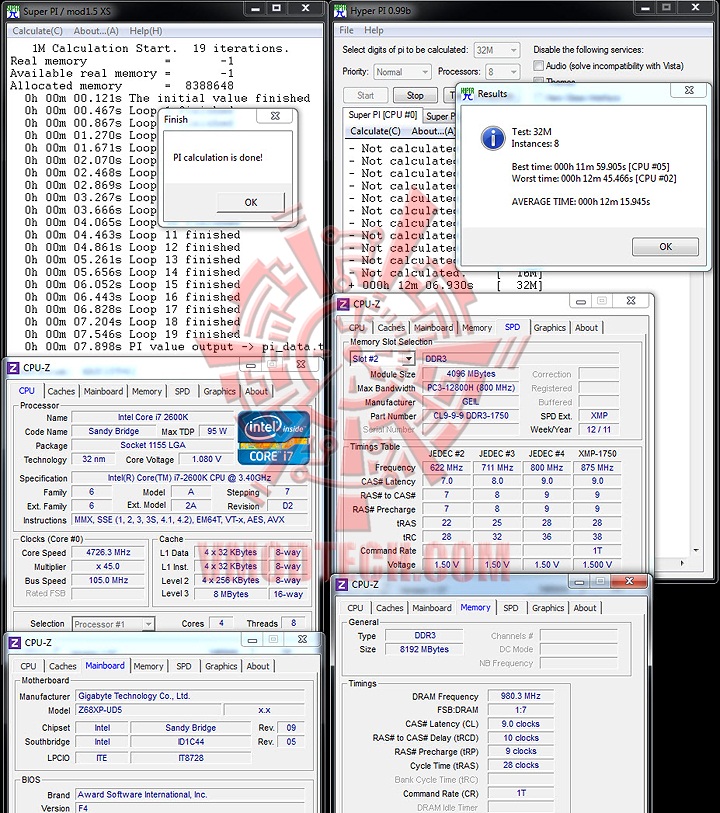Screen dimensions: 720x813
Task: Click the Super PI title bar icon
Action: (x=13, y=11)
